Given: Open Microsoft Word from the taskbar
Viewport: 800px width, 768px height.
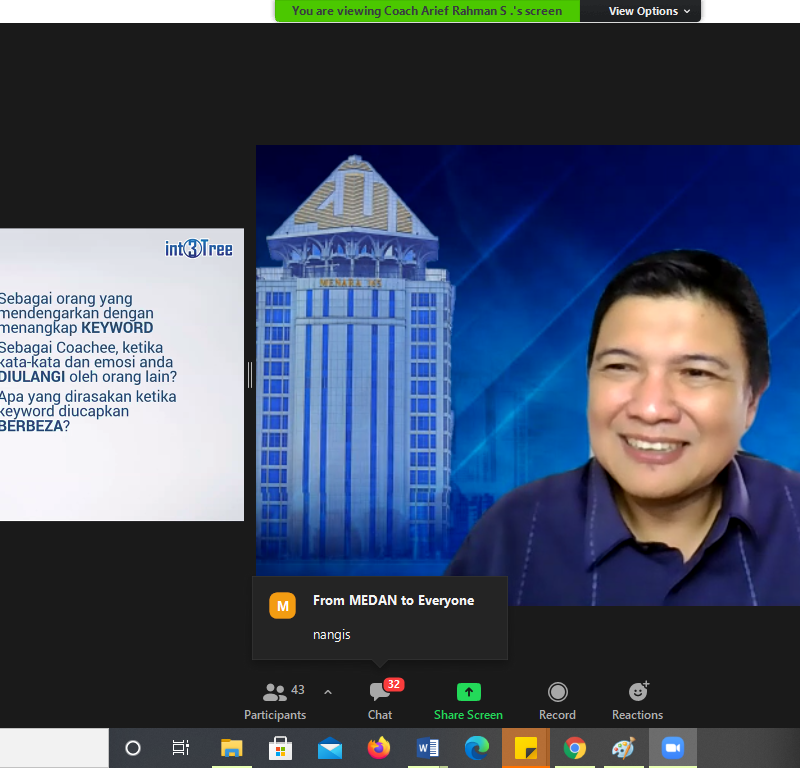Looking at the screenshot, I should tap(428, 748).
